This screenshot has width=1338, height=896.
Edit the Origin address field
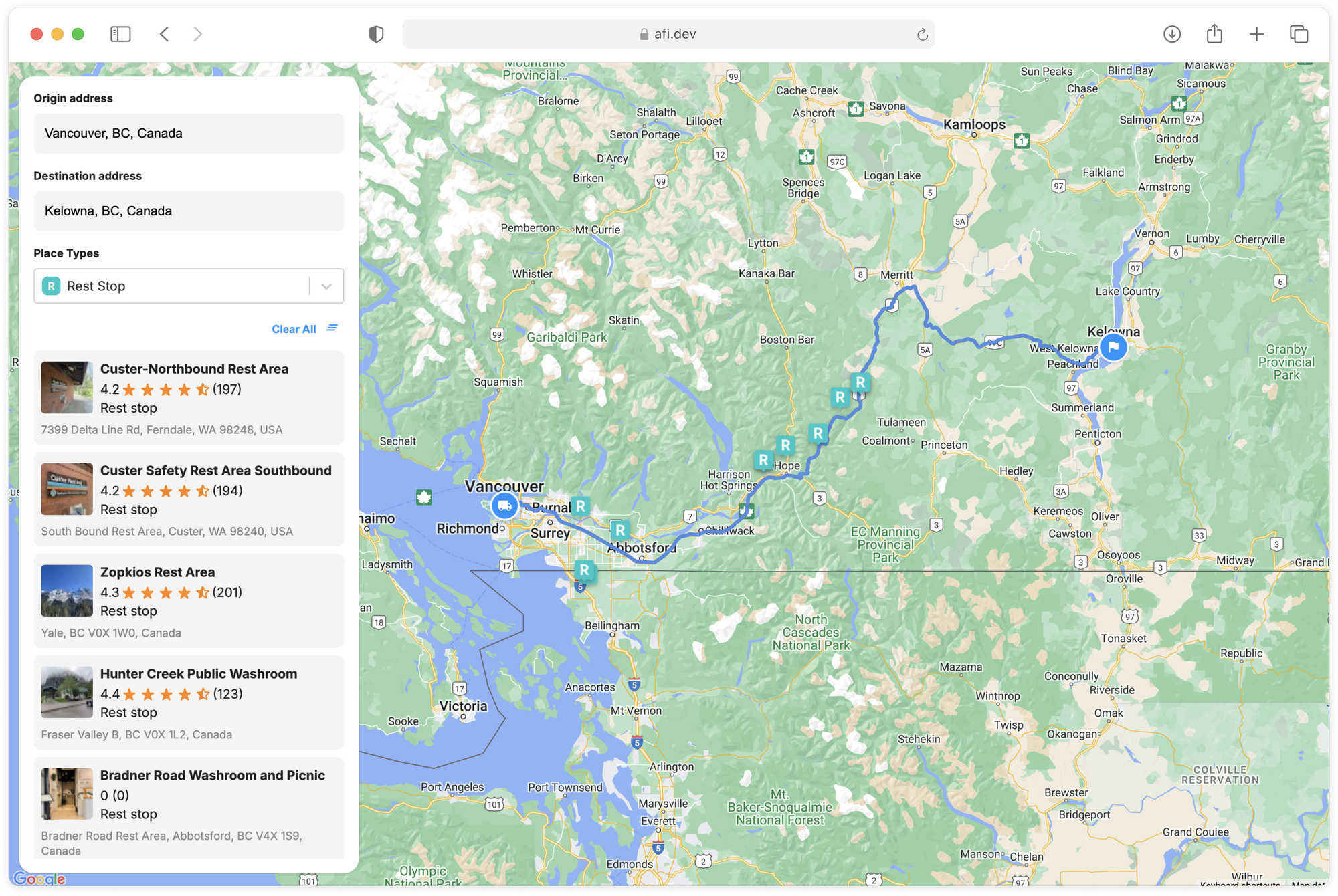pos(189,133)
